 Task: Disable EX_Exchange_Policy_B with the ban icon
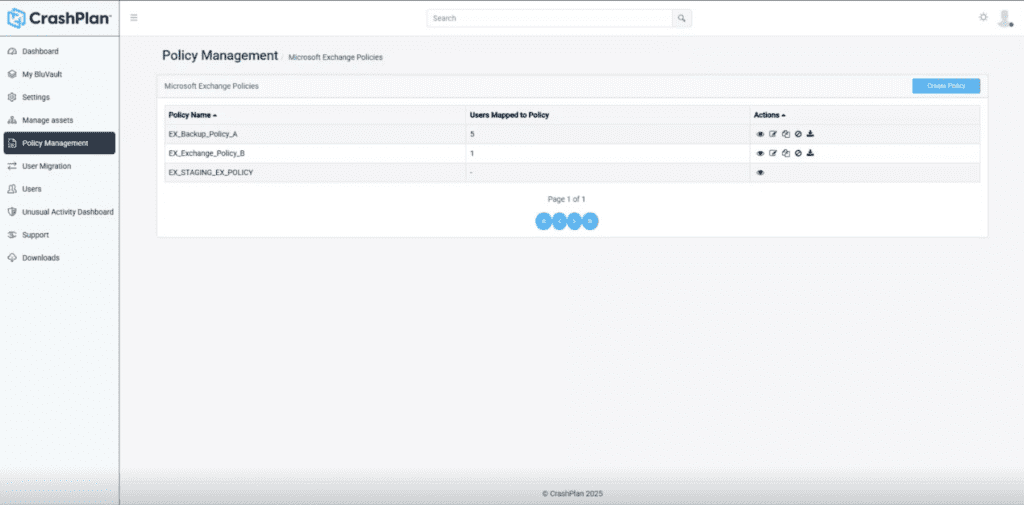(x=798, y=154)
